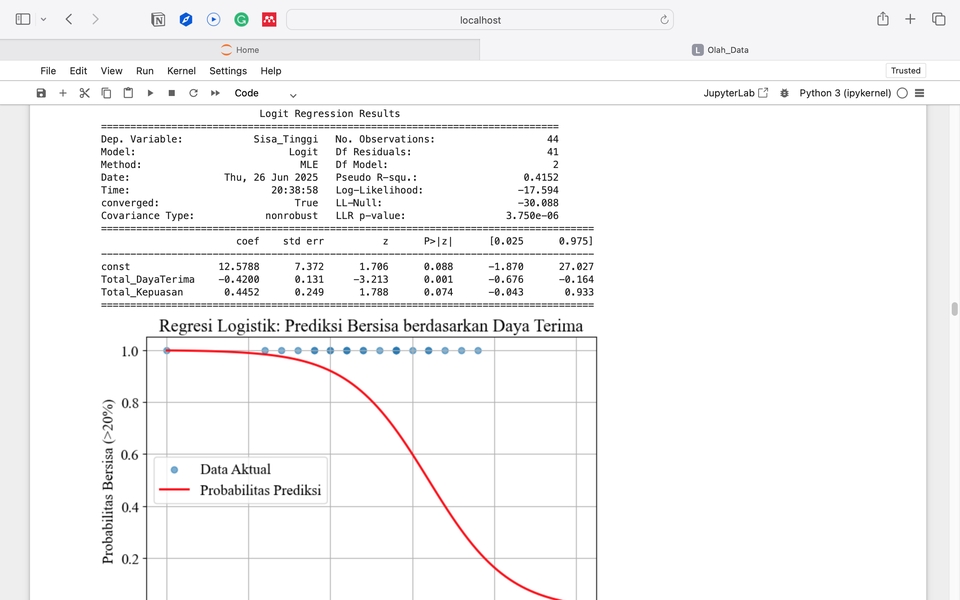Screen dimensions: 960x600
Task: Open the Kernel menu
Action: (181, 71)
